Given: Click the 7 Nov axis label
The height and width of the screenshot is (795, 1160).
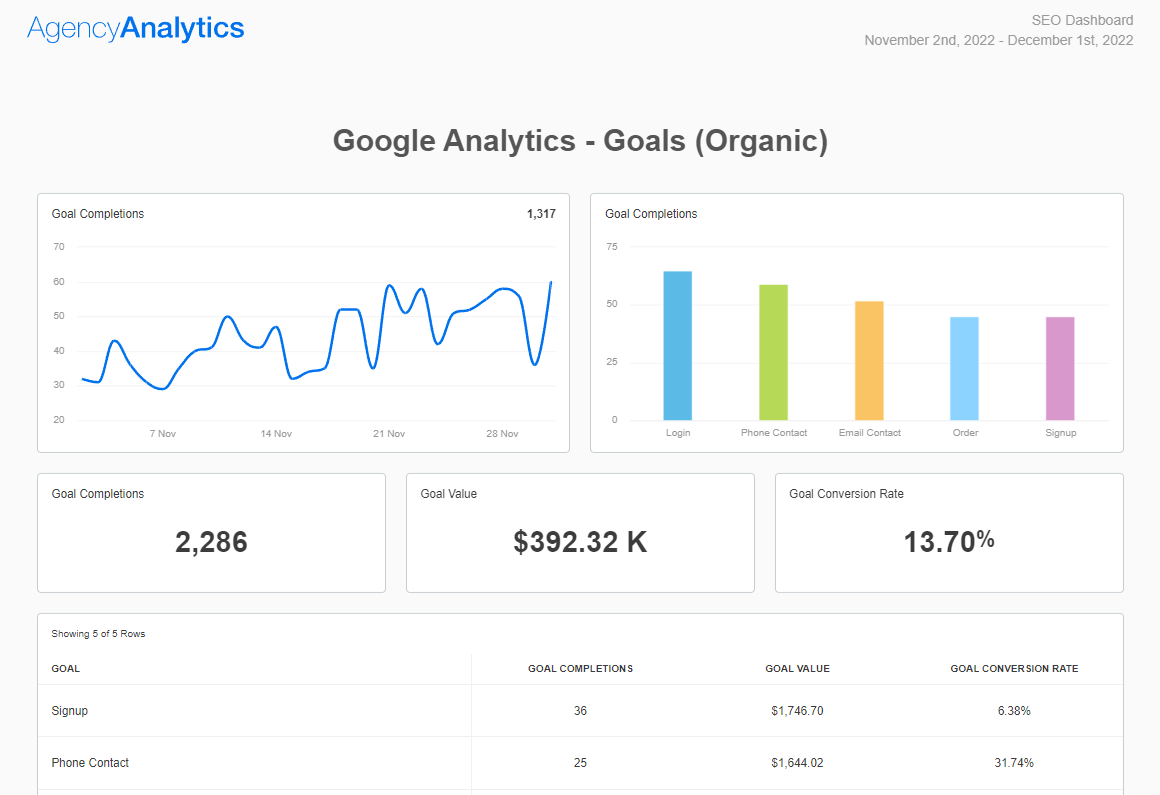Looking at the screenshot, I should click(162, 433).
